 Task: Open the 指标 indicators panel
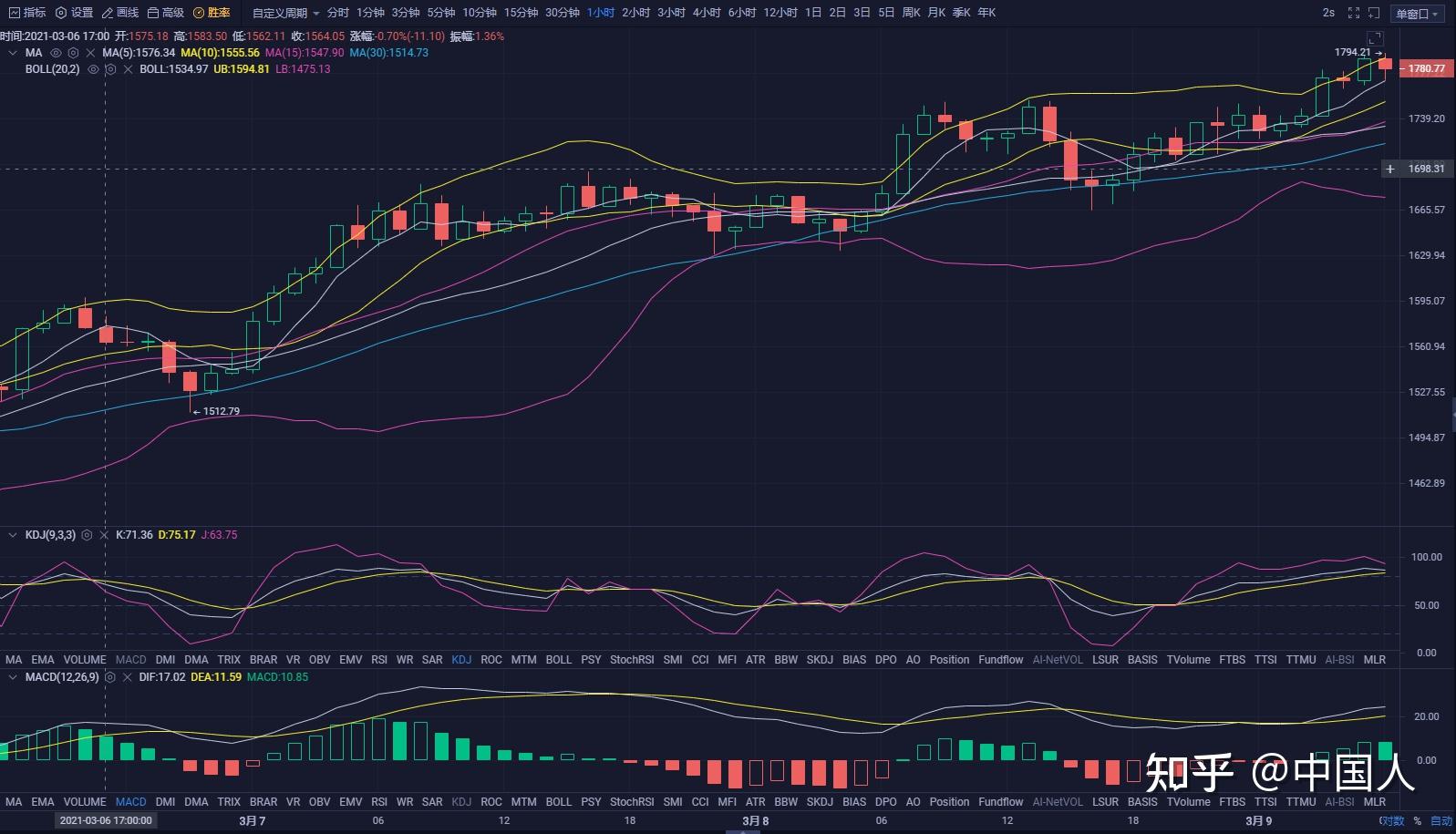26,13
